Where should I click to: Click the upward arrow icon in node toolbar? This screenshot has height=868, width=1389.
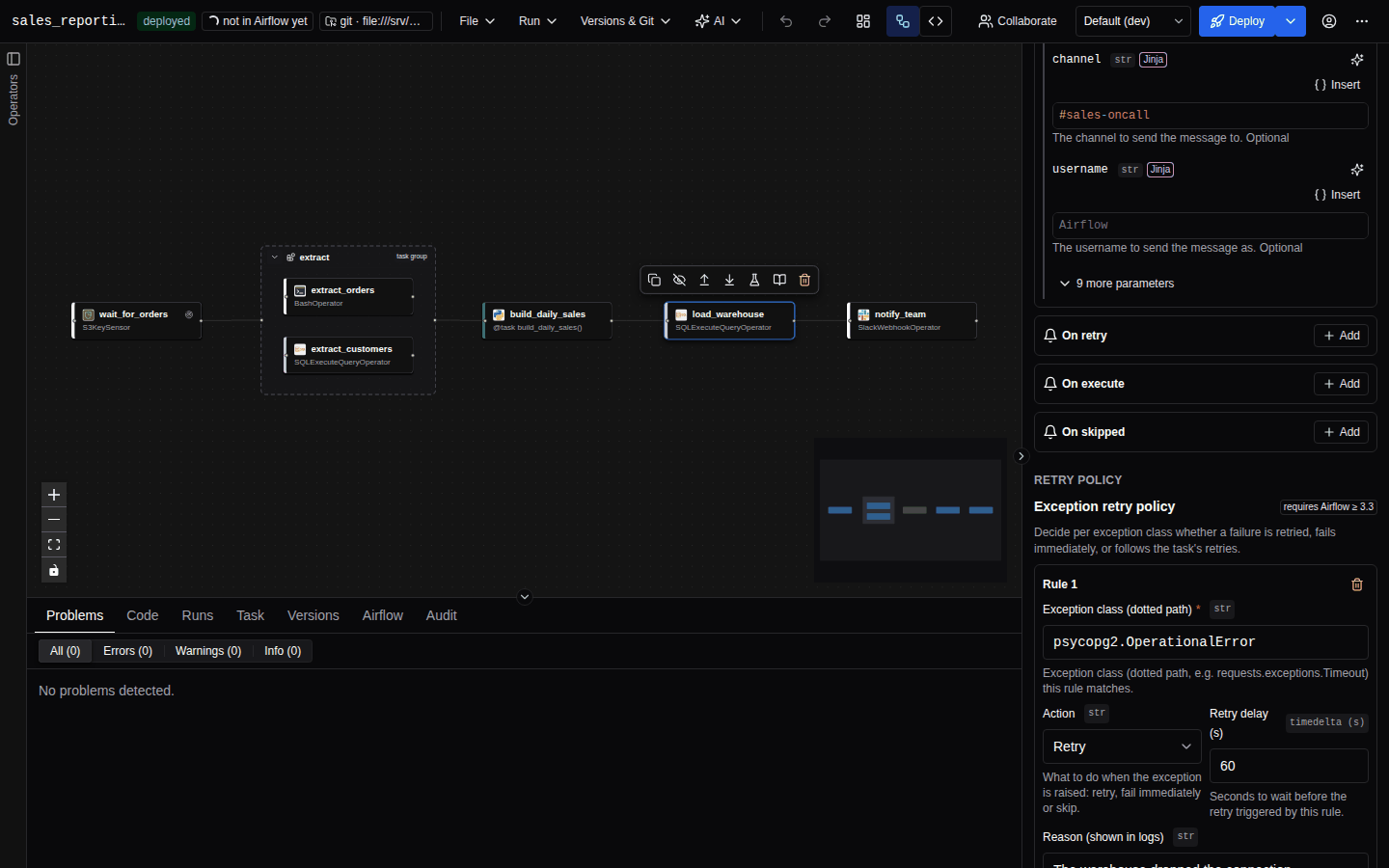pos(704,280)
